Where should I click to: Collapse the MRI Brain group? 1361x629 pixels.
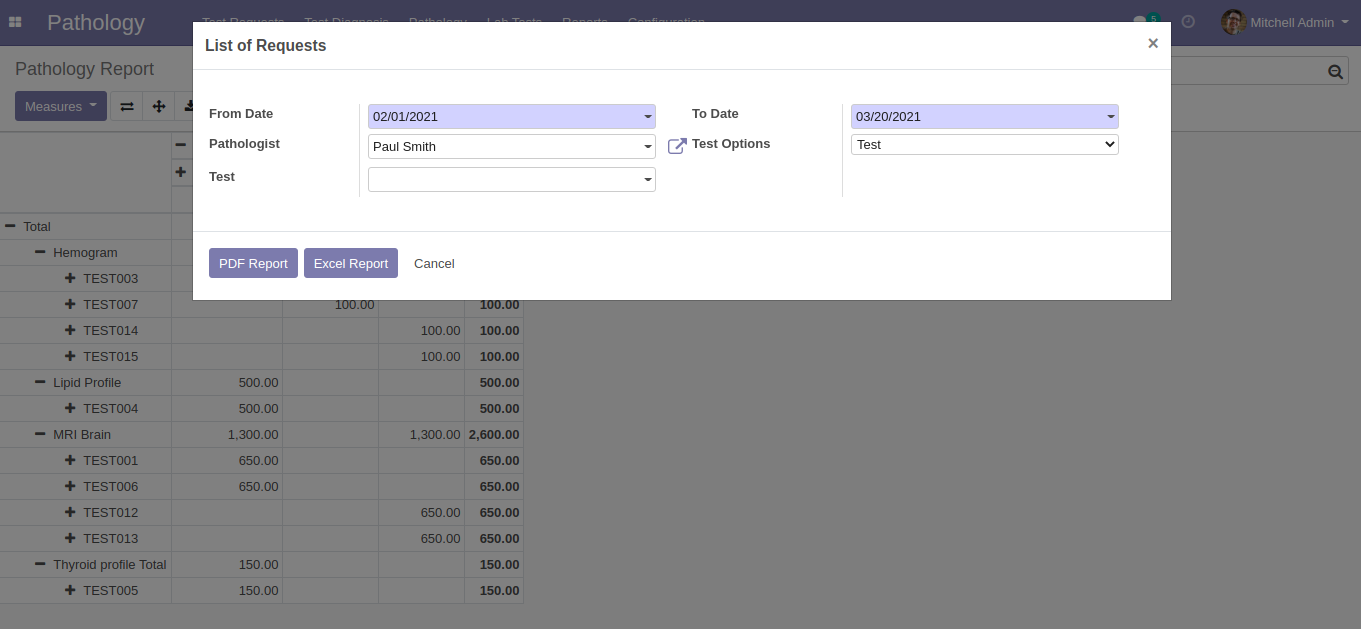[x=40, y=435]
